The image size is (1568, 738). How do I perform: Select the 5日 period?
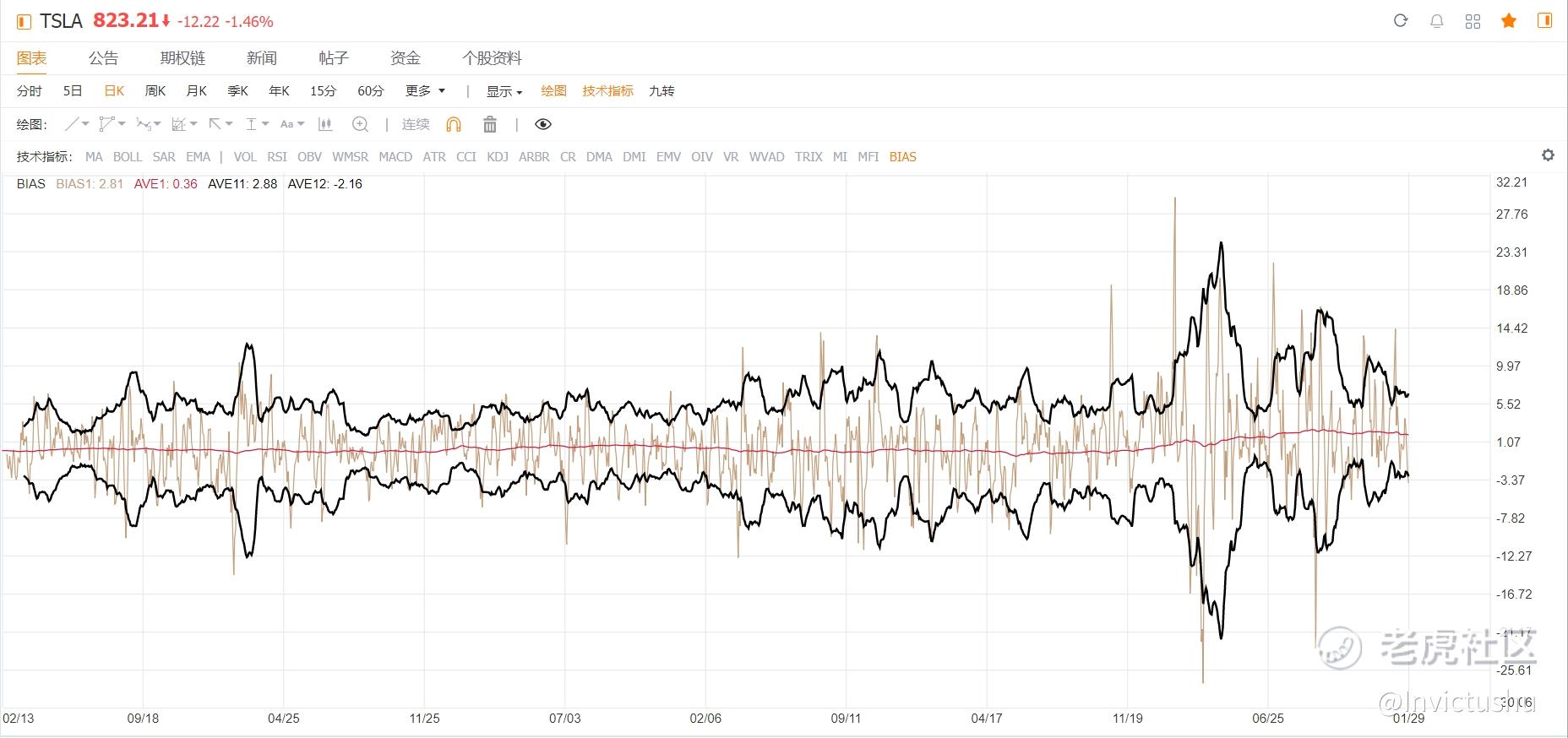(x=73, y=91)
